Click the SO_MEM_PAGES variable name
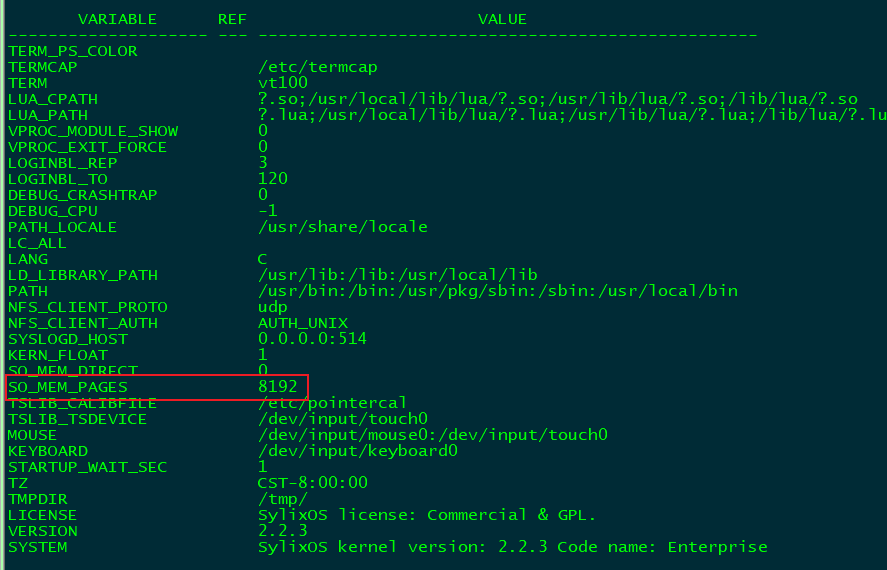Screen dimensions: 887x570 click(68, 387)
